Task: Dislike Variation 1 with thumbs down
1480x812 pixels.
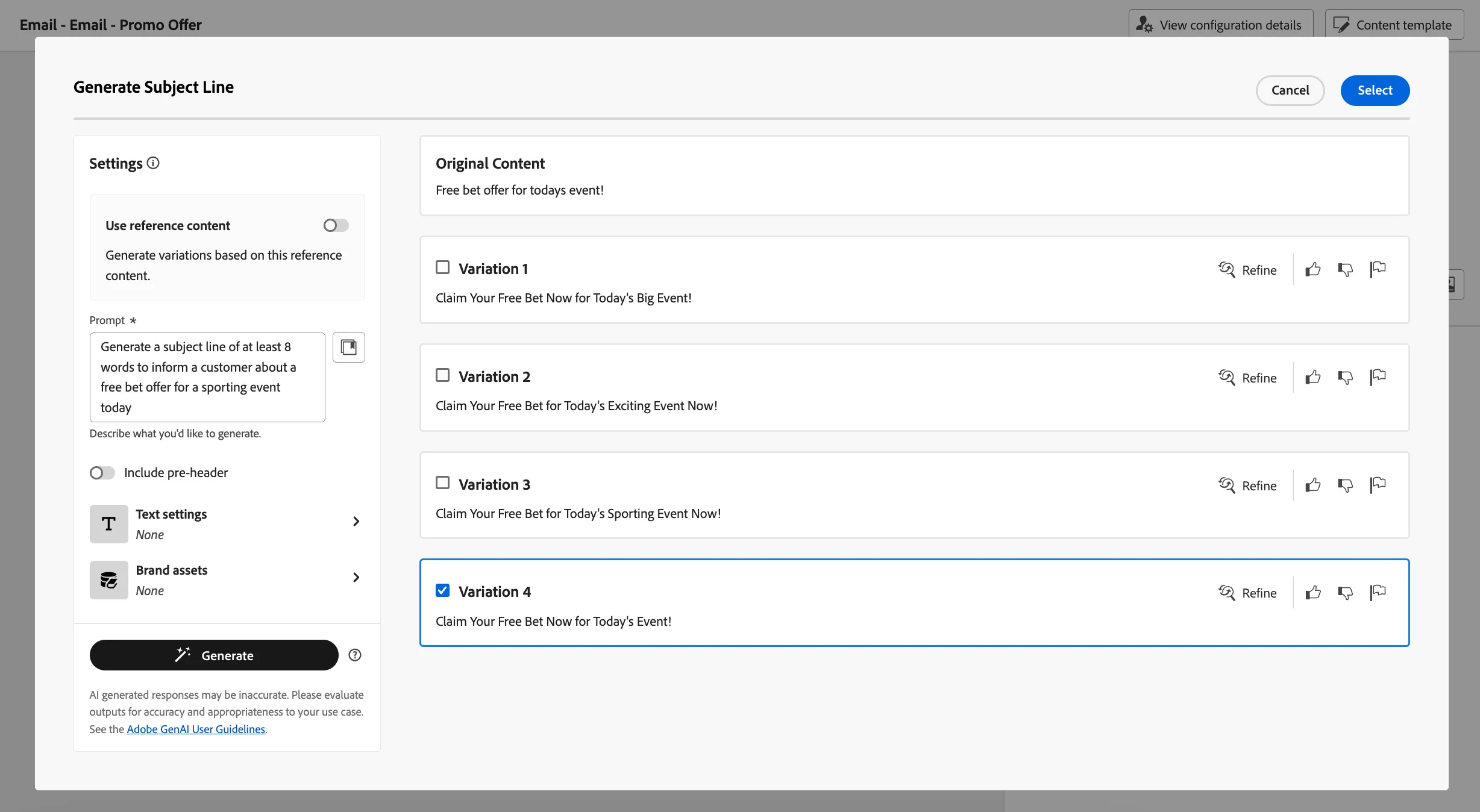Action: point(1345,269)
